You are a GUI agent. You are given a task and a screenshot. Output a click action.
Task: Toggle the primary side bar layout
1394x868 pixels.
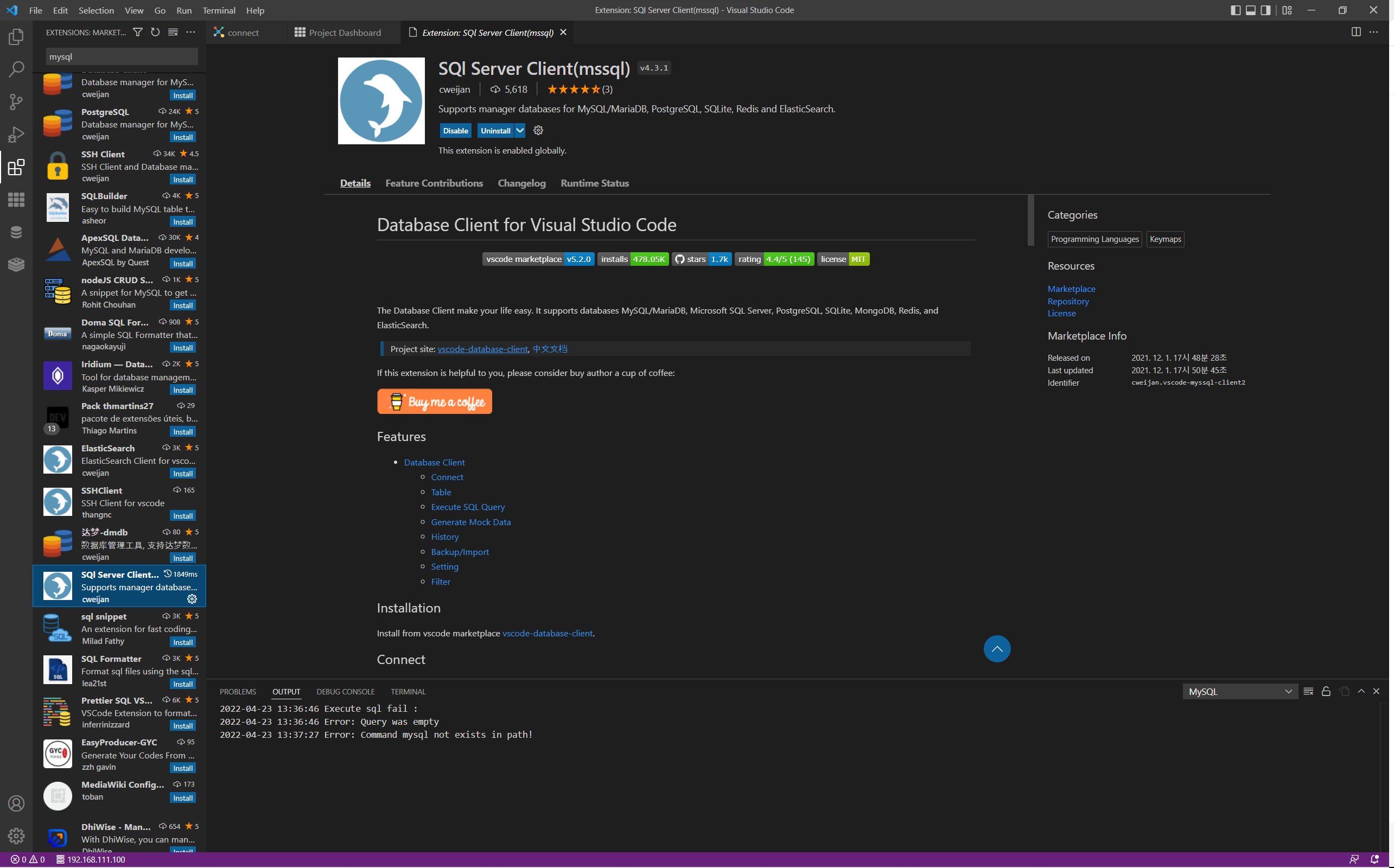click(1236, 10)
